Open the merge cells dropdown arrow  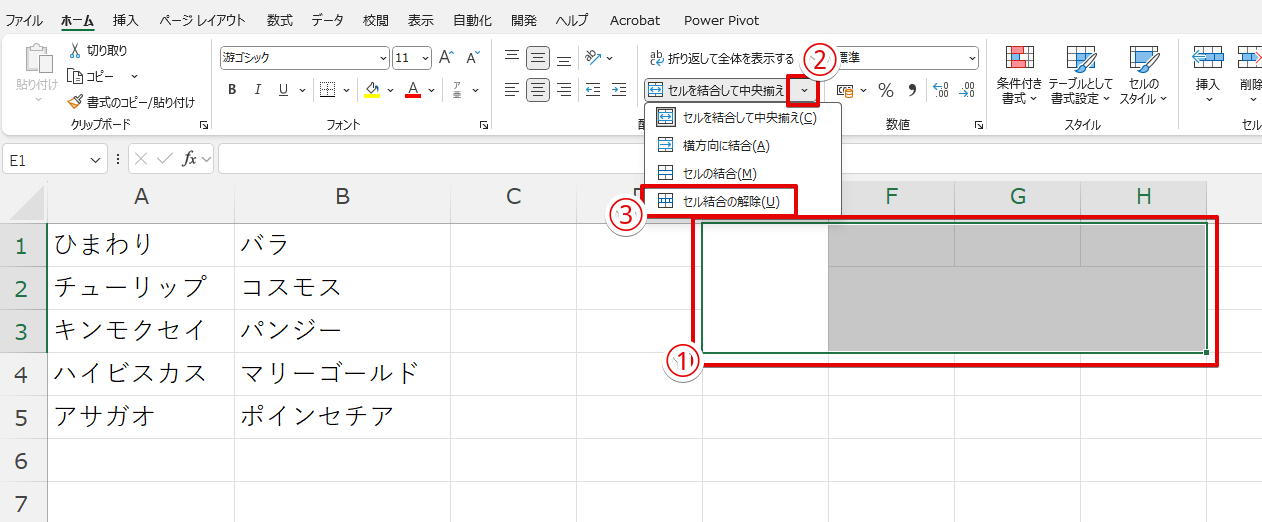point(804,91)
